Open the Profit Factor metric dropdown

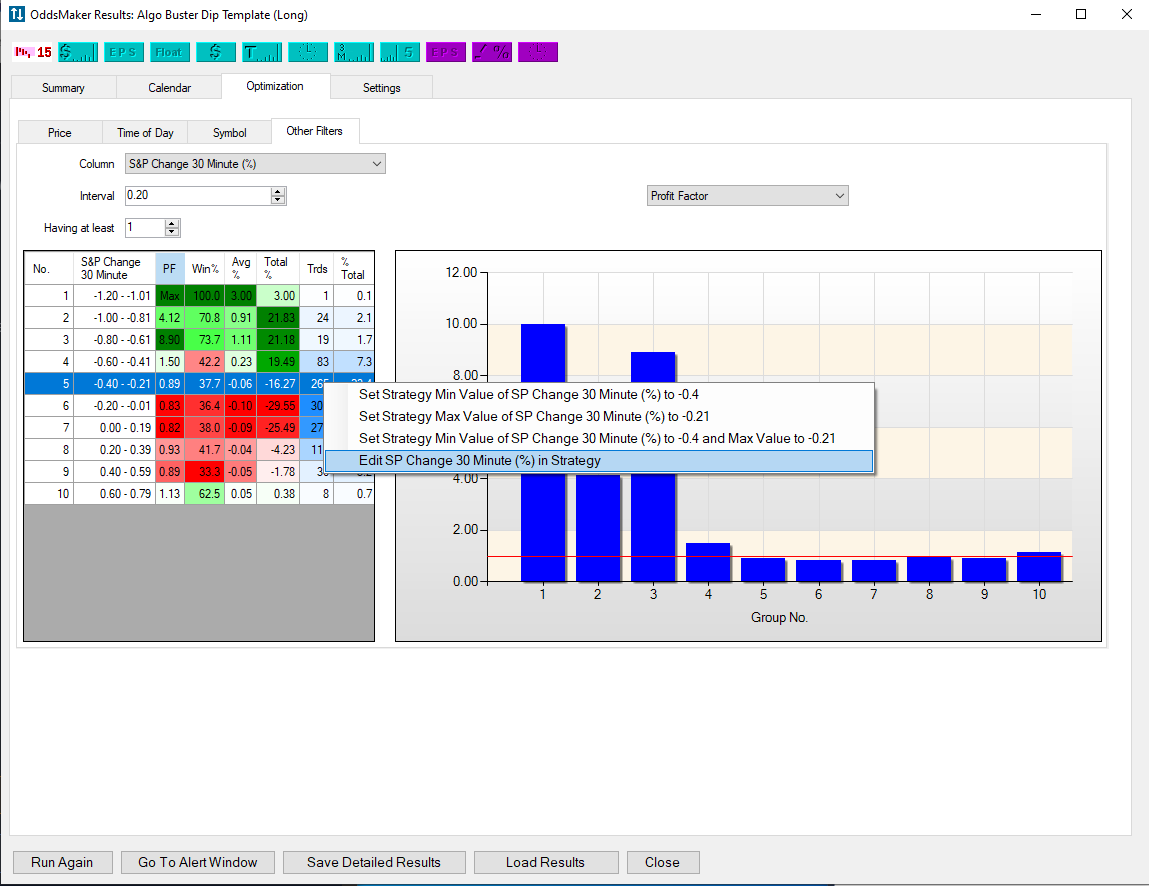[x=747, y=195]
